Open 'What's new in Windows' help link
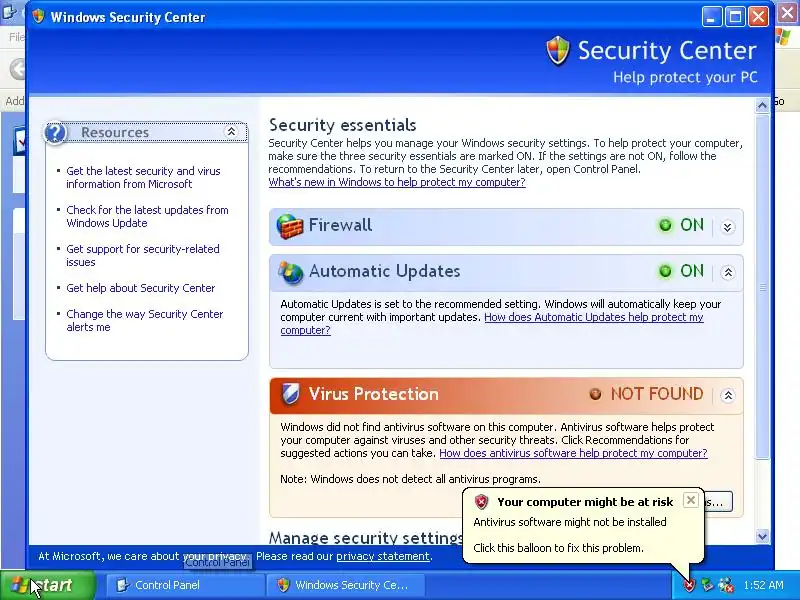800x600 pixels. (397, 182)
